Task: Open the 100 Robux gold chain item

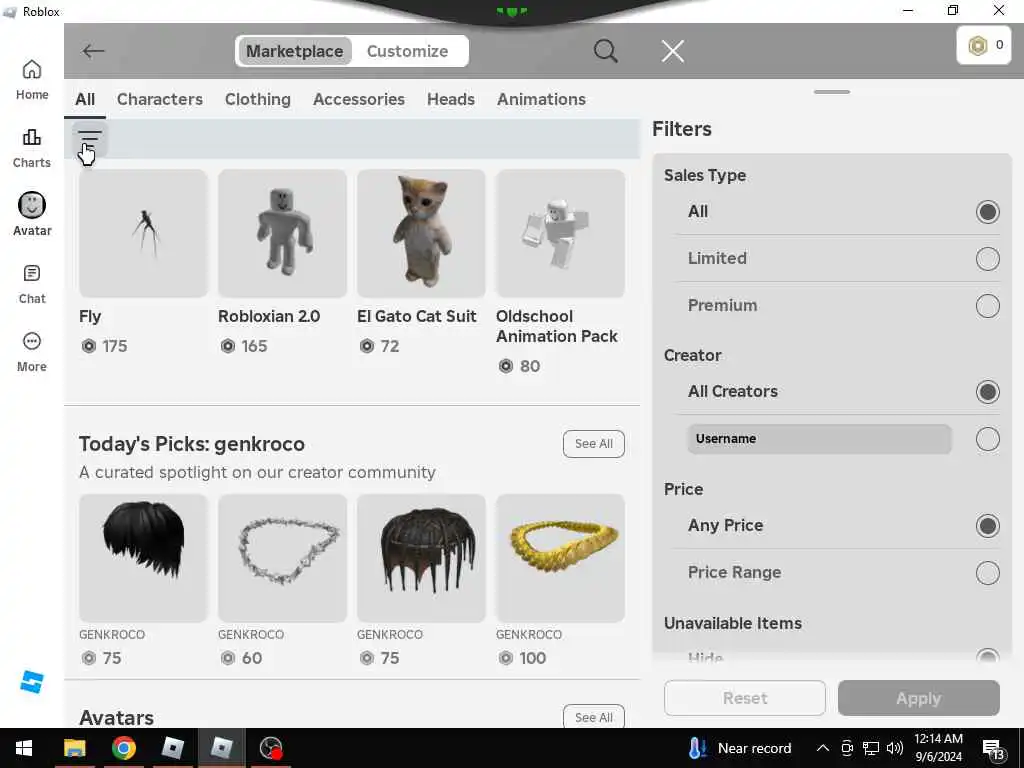Action: [560, 558]
